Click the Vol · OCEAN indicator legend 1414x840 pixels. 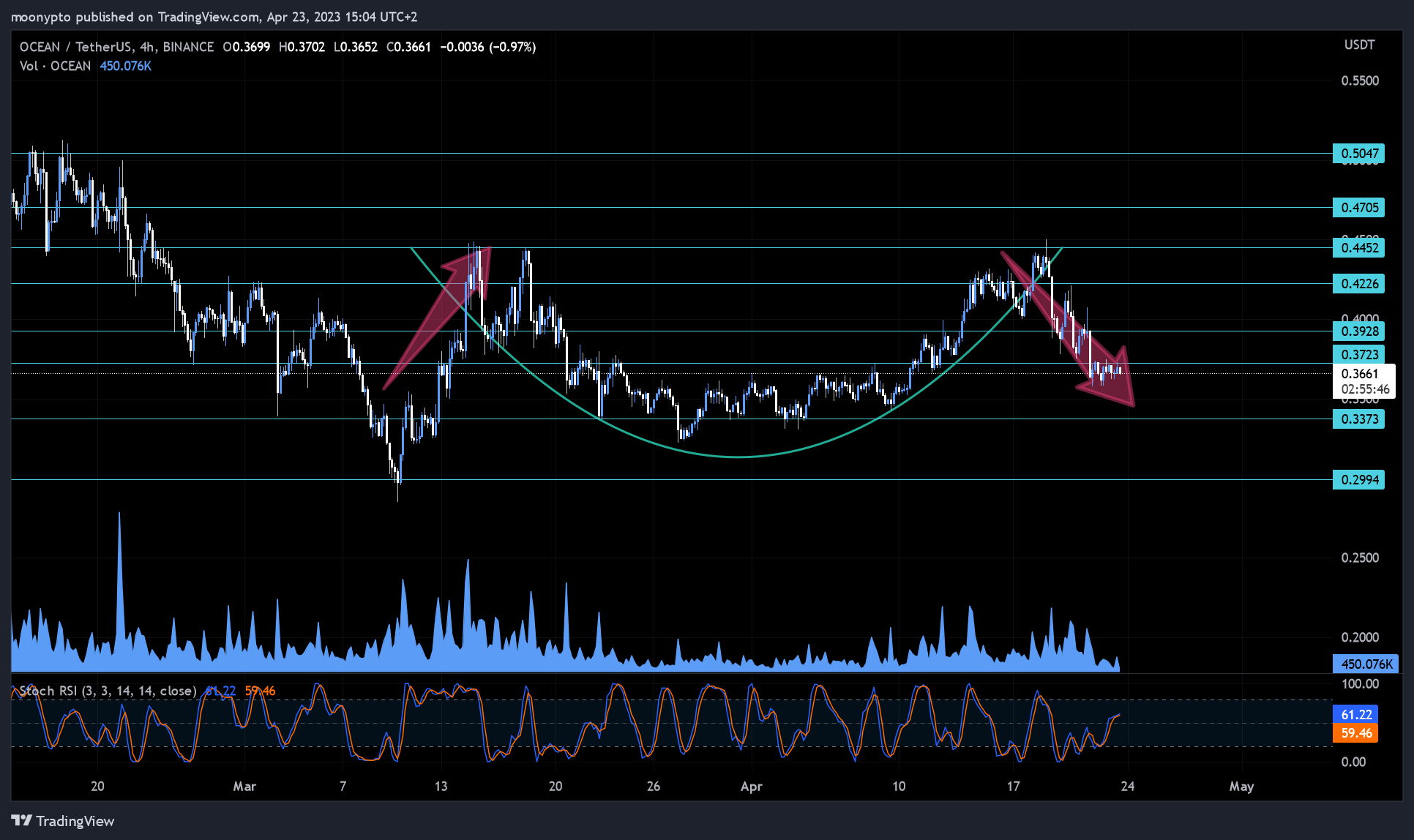tap(55, 66)
